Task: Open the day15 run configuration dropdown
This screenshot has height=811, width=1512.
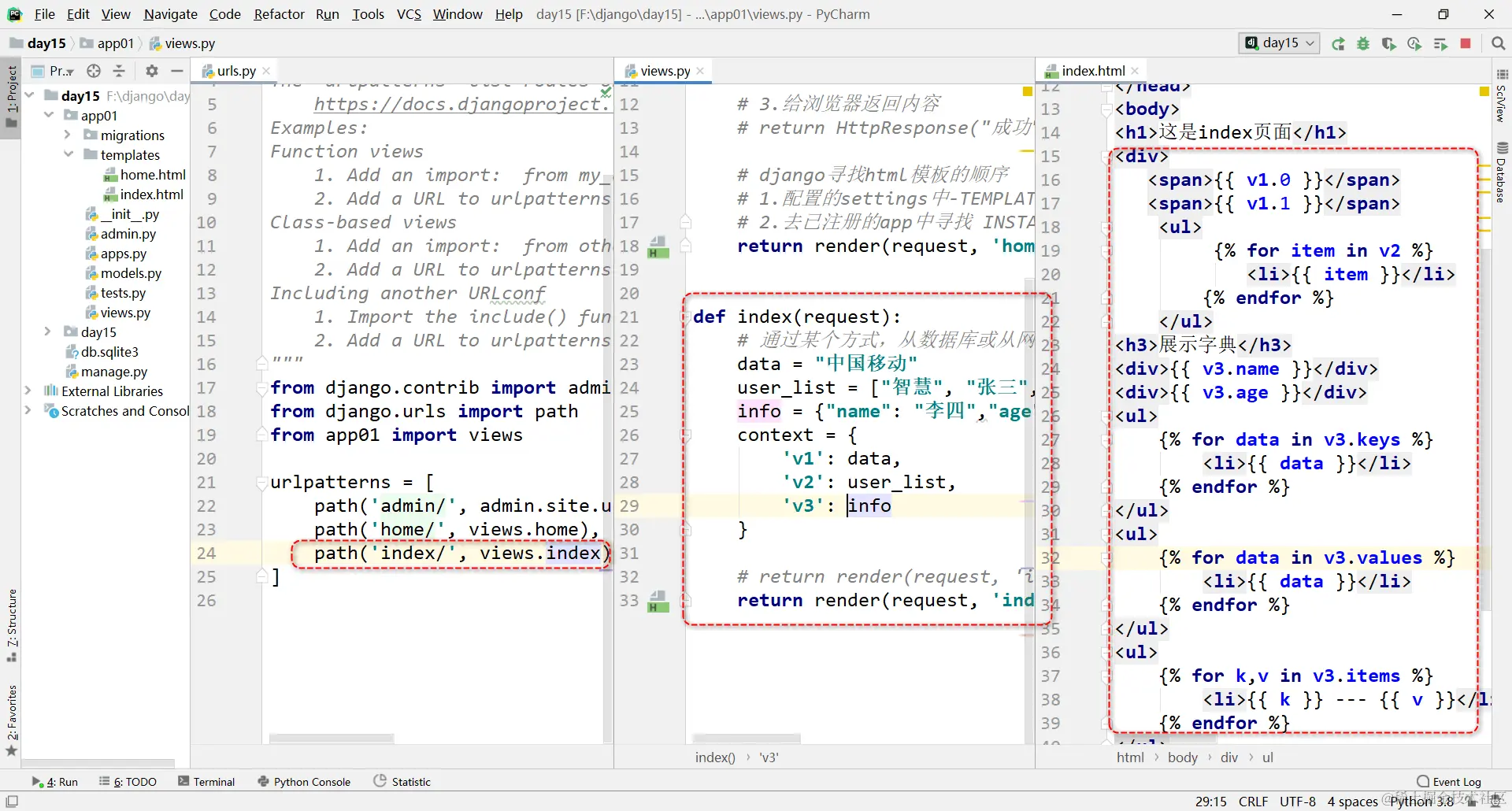Action: pos(1279,43)
